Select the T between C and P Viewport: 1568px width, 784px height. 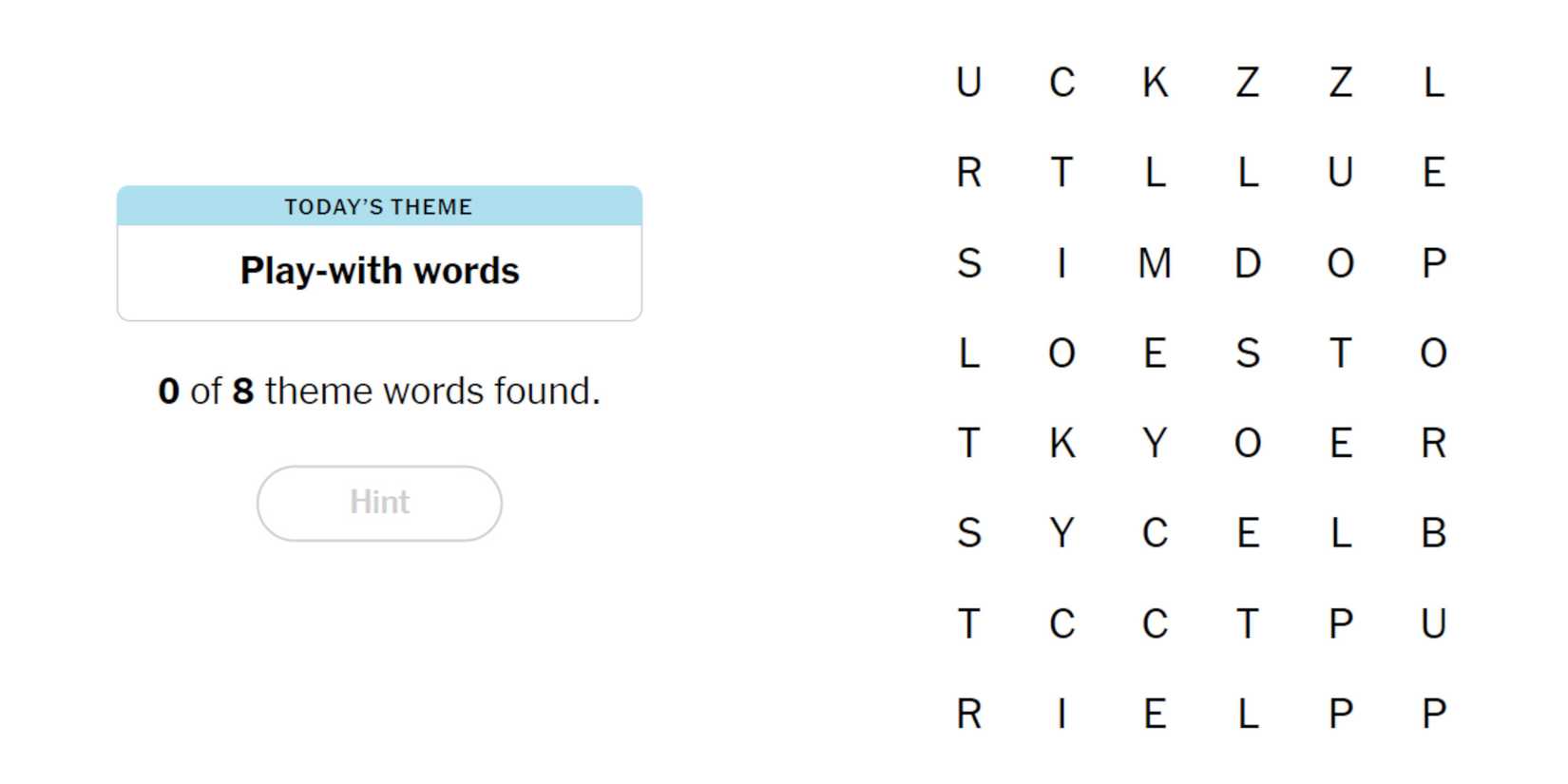pyautogui.click(x=1248, y=624)
